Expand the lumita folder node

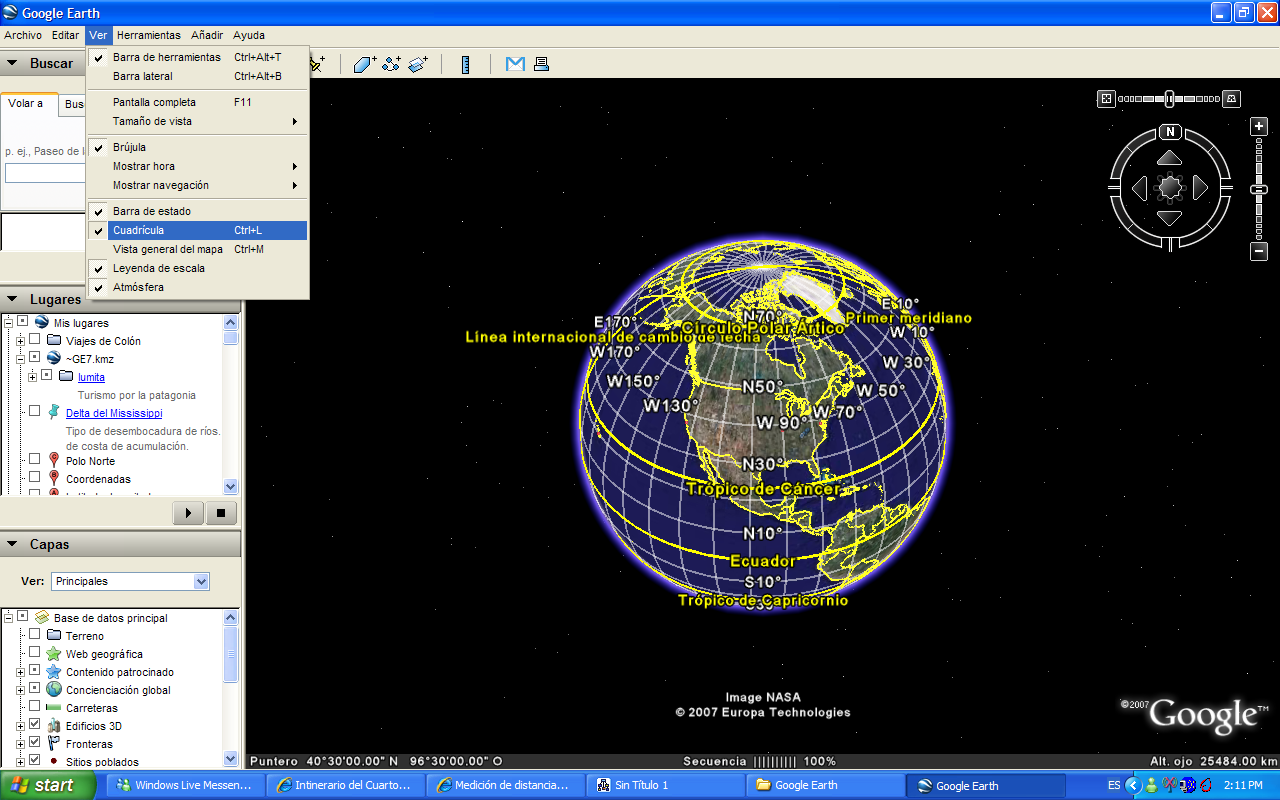[32, 376]
